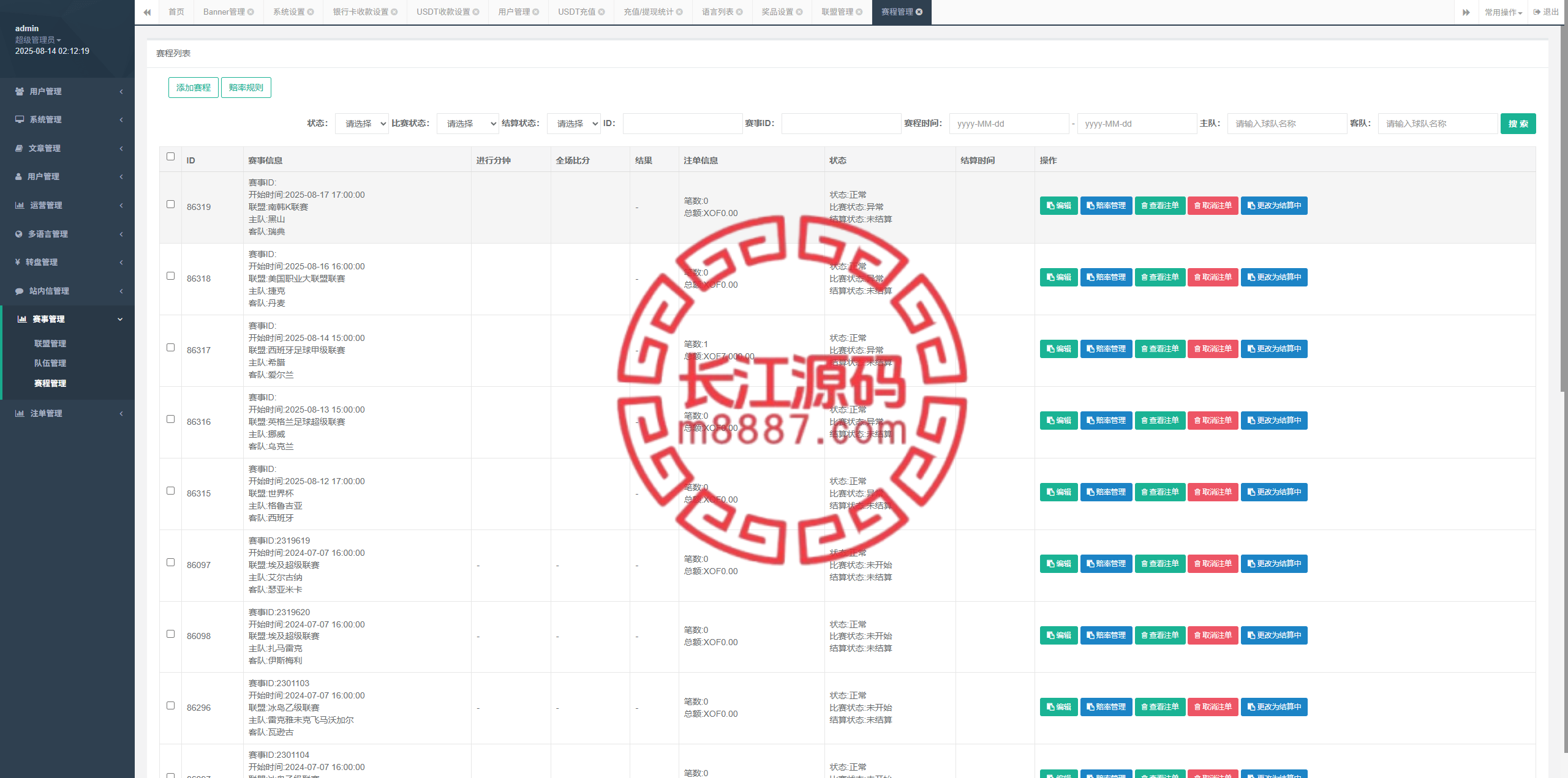
Task: Toggle the select-all checkbox in table header
Action: click(x=170, y=157)
